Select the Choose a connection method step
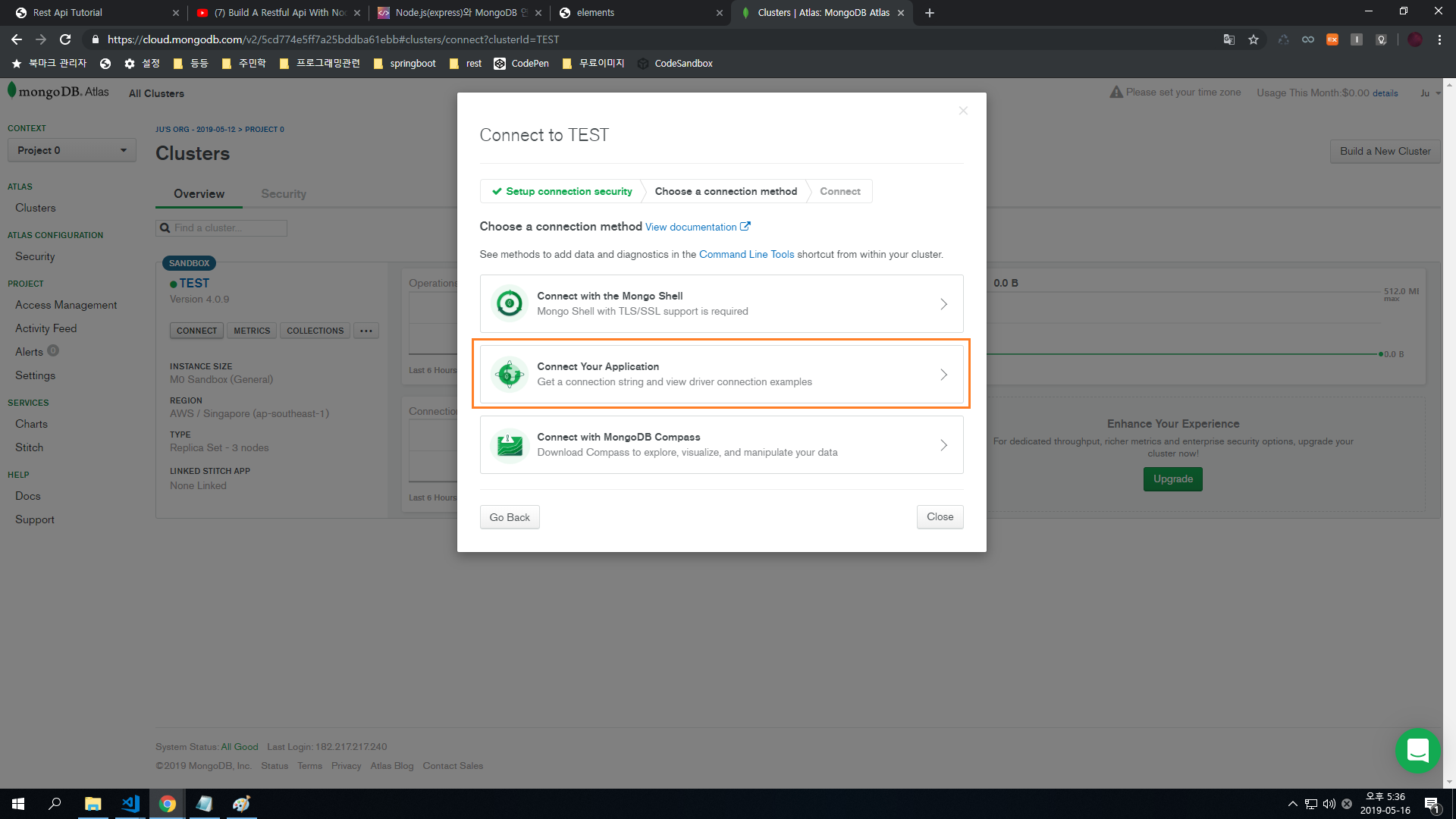 coord(726,191)
